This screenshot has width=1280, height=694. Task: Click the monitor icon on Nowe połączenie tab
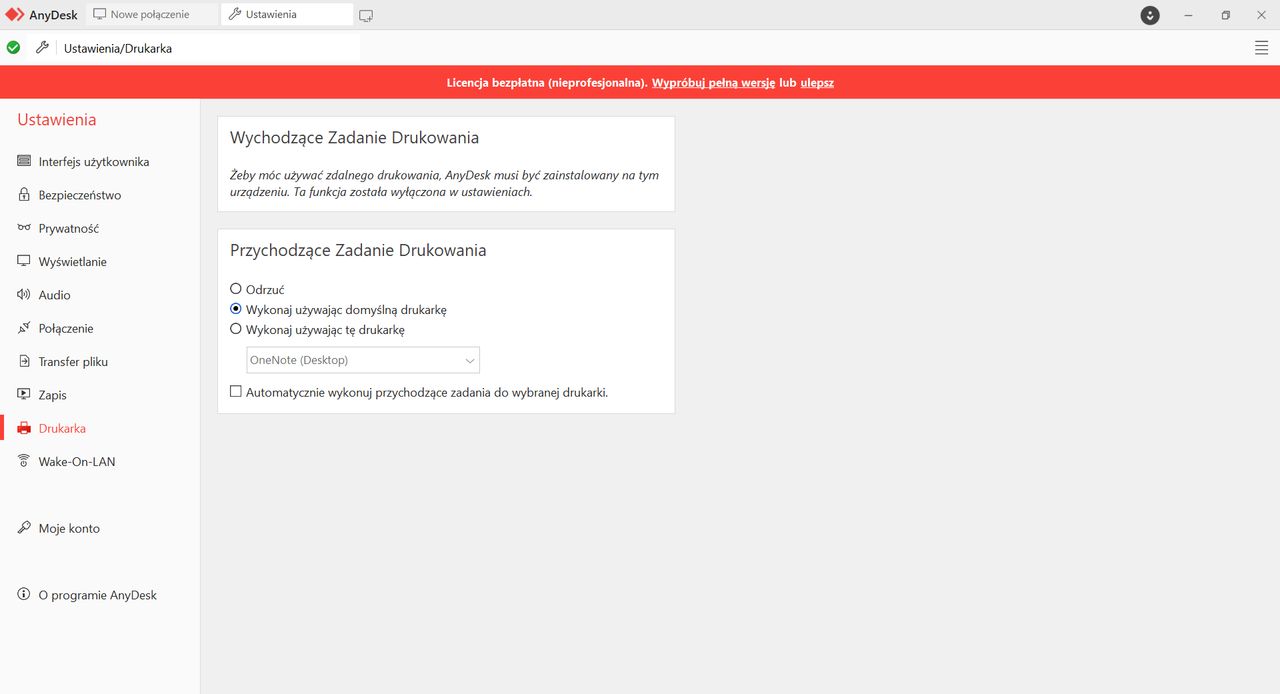click(x=100, y=15)
